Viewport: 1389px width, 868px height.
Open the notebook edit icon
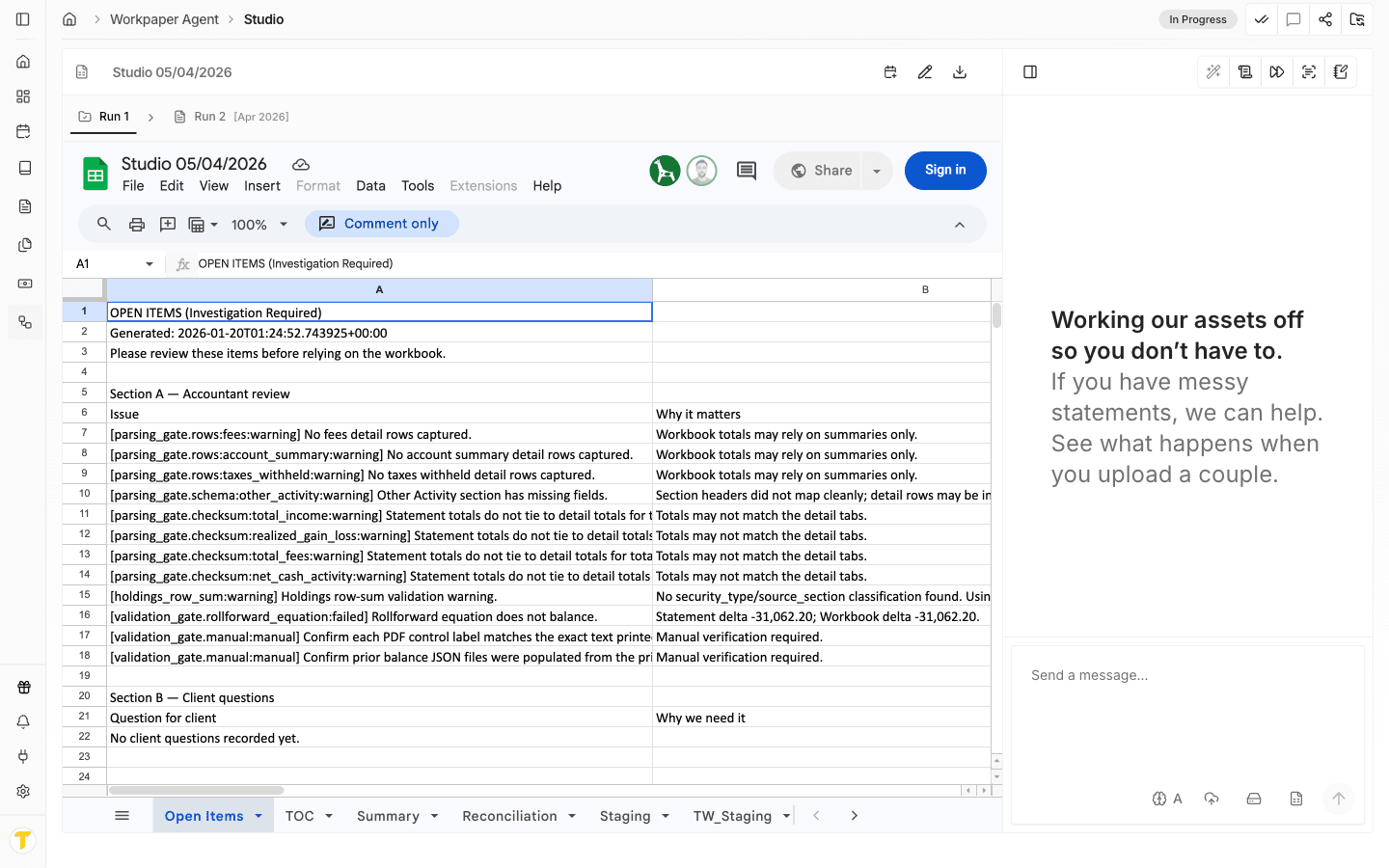1341,72
